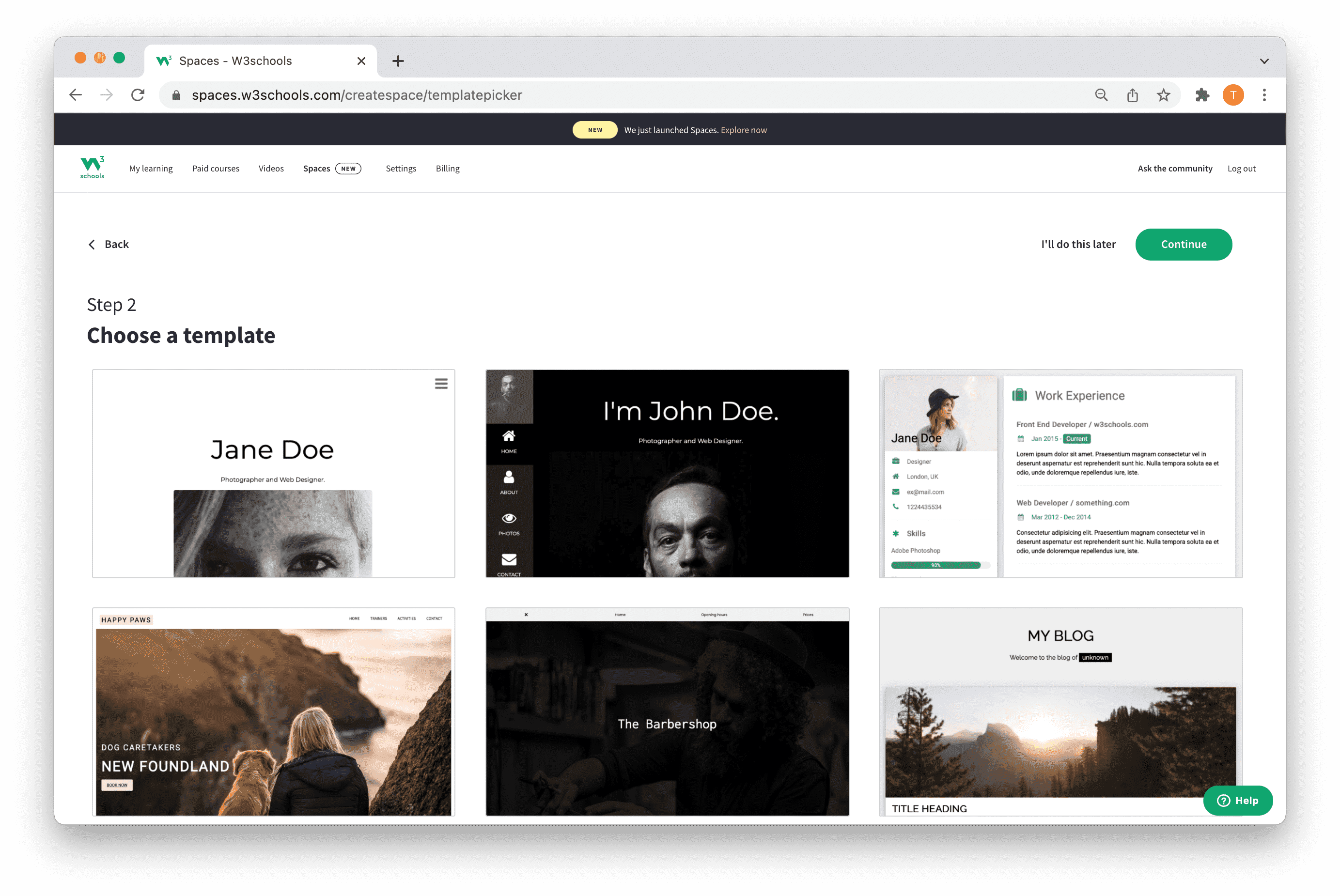Viewport: 1340px width, 896px height.
Task: Click I'll do this later
Action: pyautogui.click(x=1078, y=244)
